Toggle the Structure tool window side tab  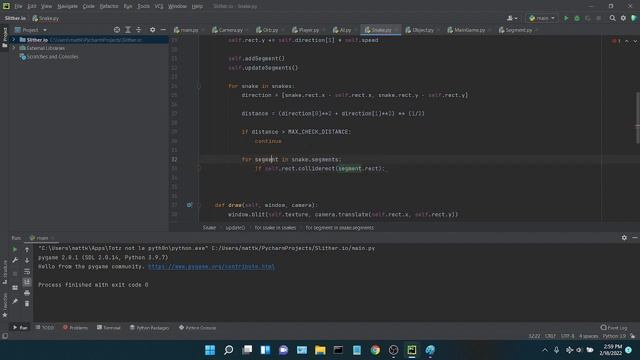pyautogui.click(x=4, y=272)
